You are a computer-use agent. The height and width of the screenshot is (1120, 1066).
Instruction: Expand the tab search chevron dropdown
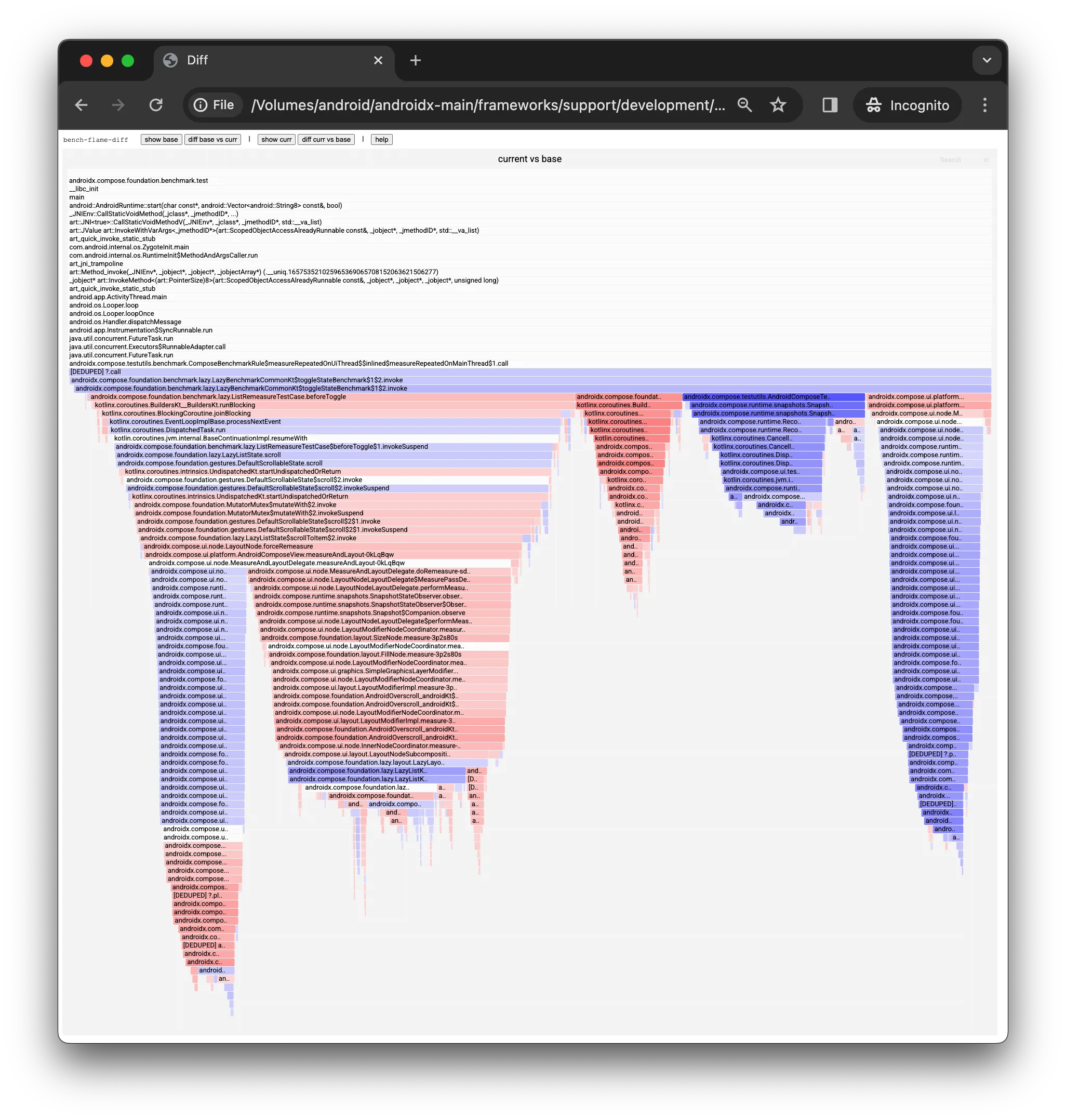[987, 60]
